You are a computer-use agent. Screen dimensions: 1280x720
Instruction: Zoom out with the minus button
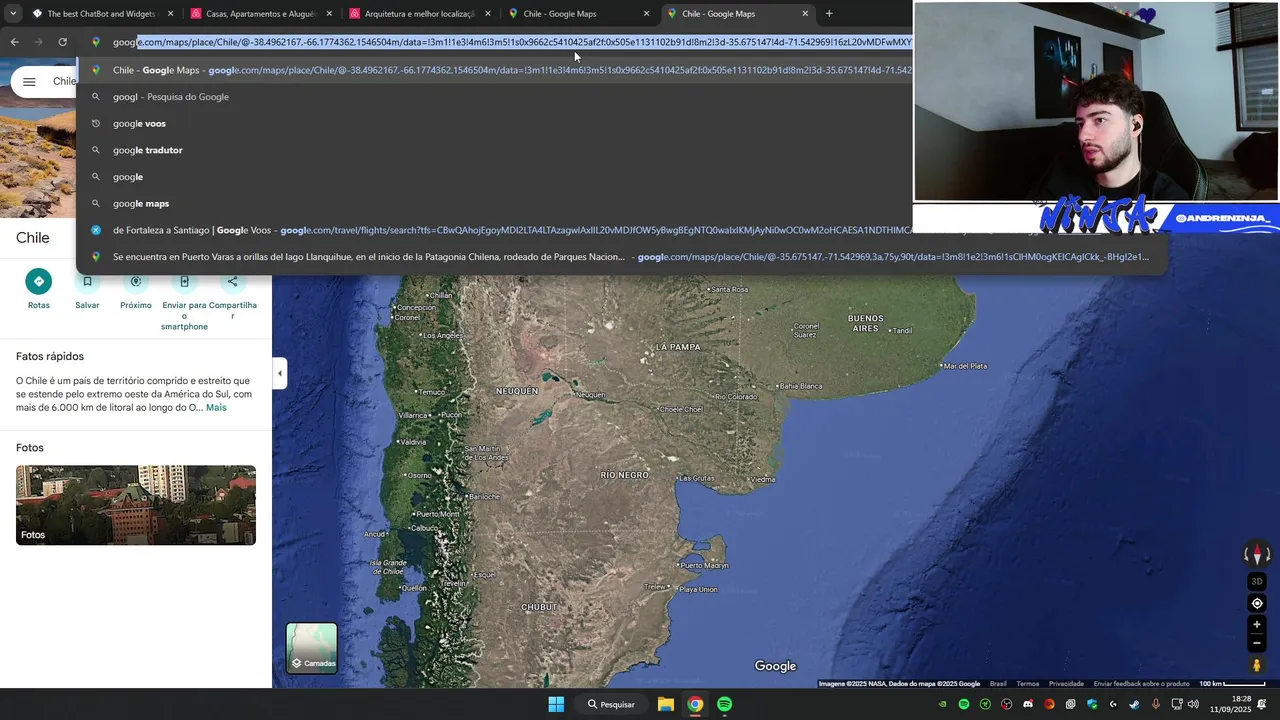pyautogui.click(x=1257, y=643)
